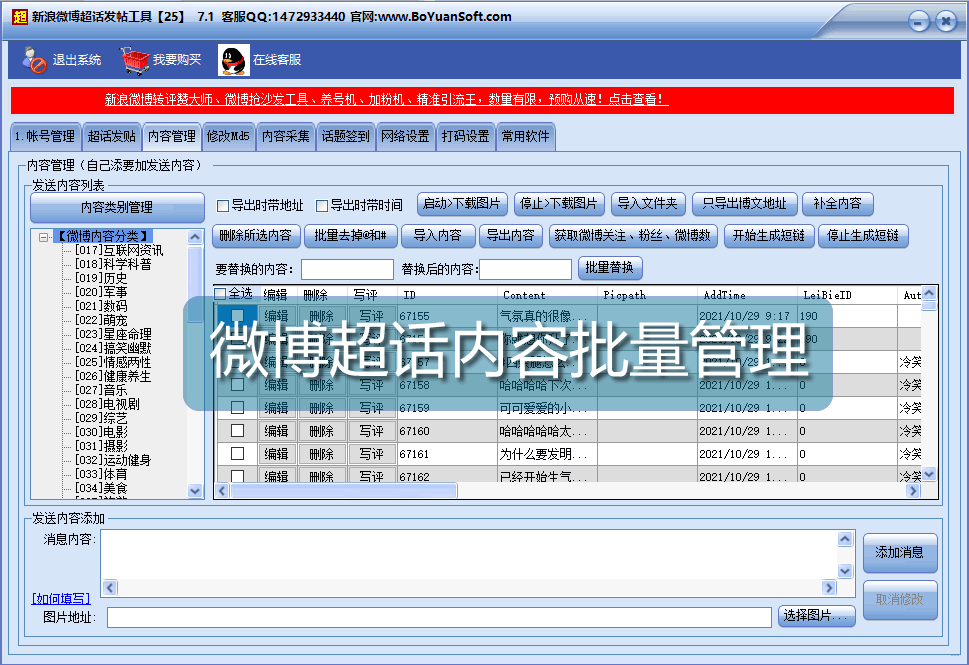Click 批量去掉@和# button
Viewport: 969px width, 665px height.
click(350, 236)
